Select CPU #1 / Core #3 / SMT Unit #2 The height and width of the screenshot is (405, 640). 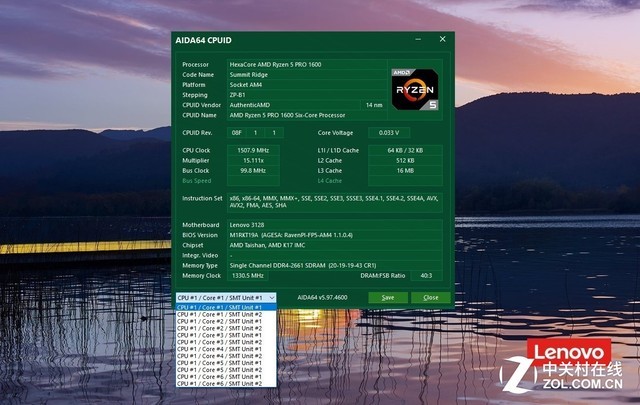click(x=226, y=342)
